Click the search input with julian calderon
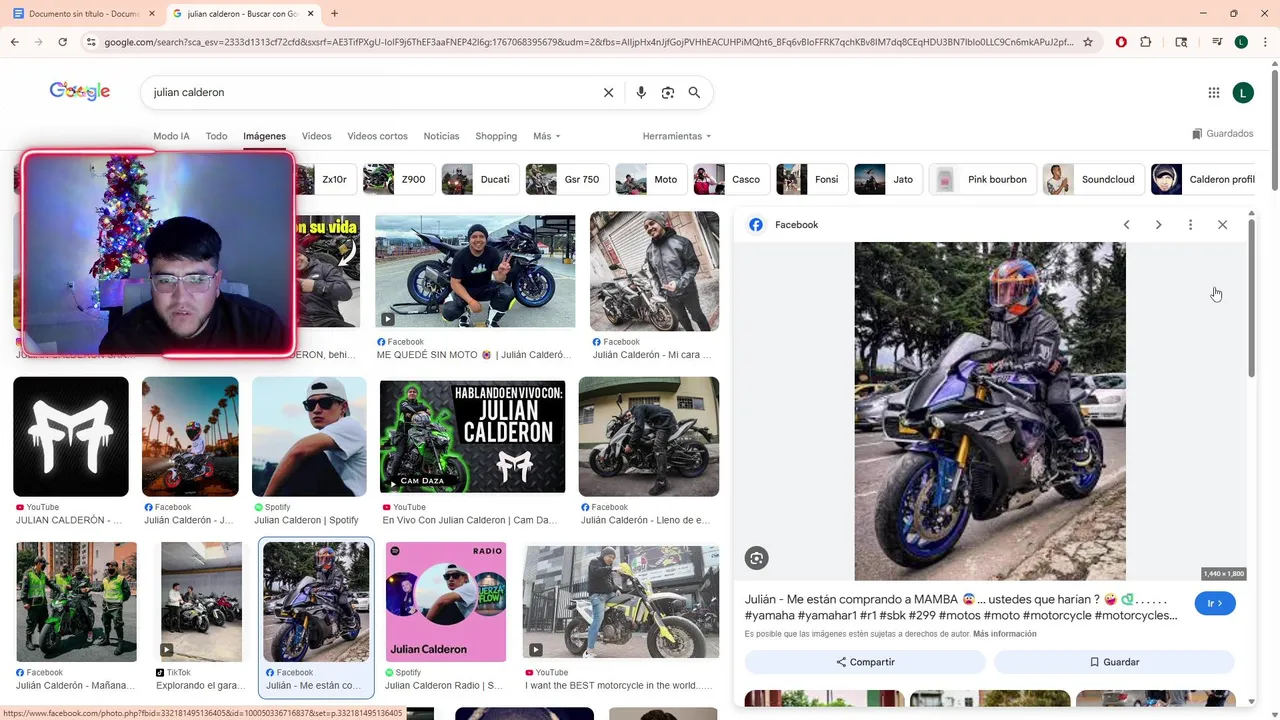Screen dimensions: 1280x720 click(370, 92)
